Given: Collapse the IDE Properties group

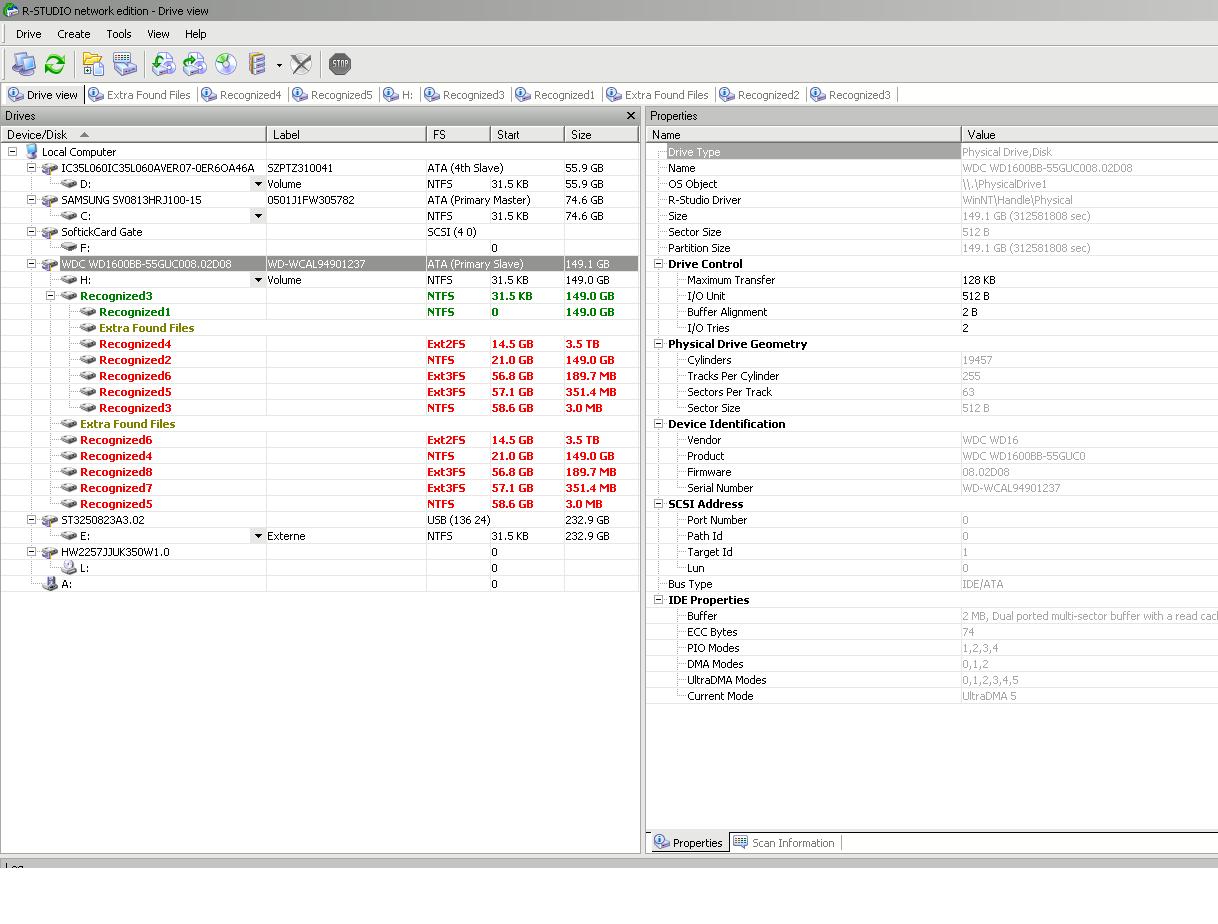Looking at the screenshot, I should (659, 600).
